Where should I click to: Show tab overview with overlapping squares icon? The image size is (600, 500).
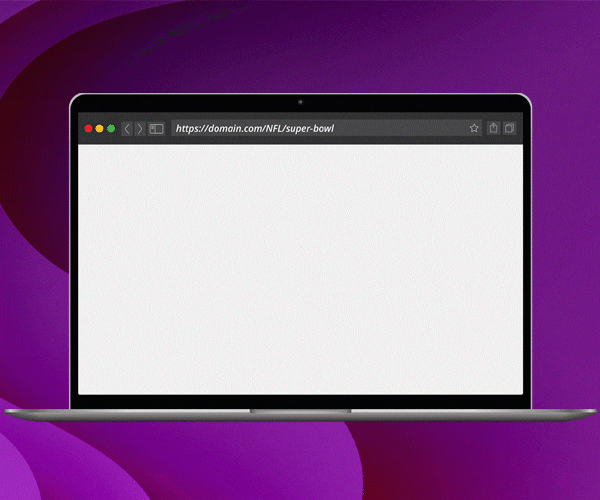509,128
